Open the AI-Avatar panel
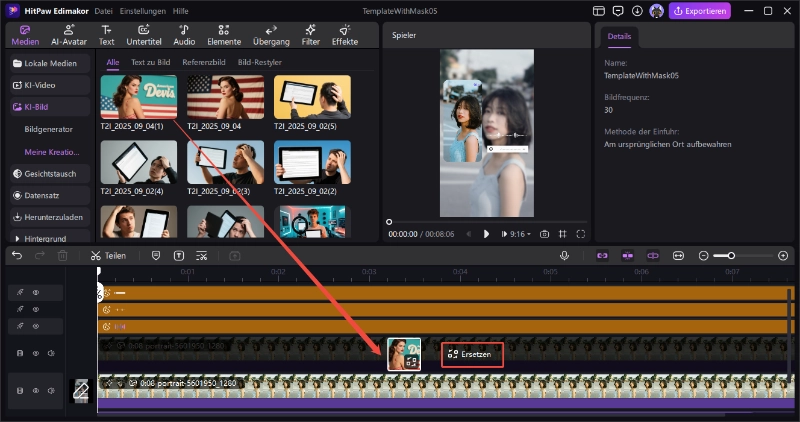 click(69, 35)
